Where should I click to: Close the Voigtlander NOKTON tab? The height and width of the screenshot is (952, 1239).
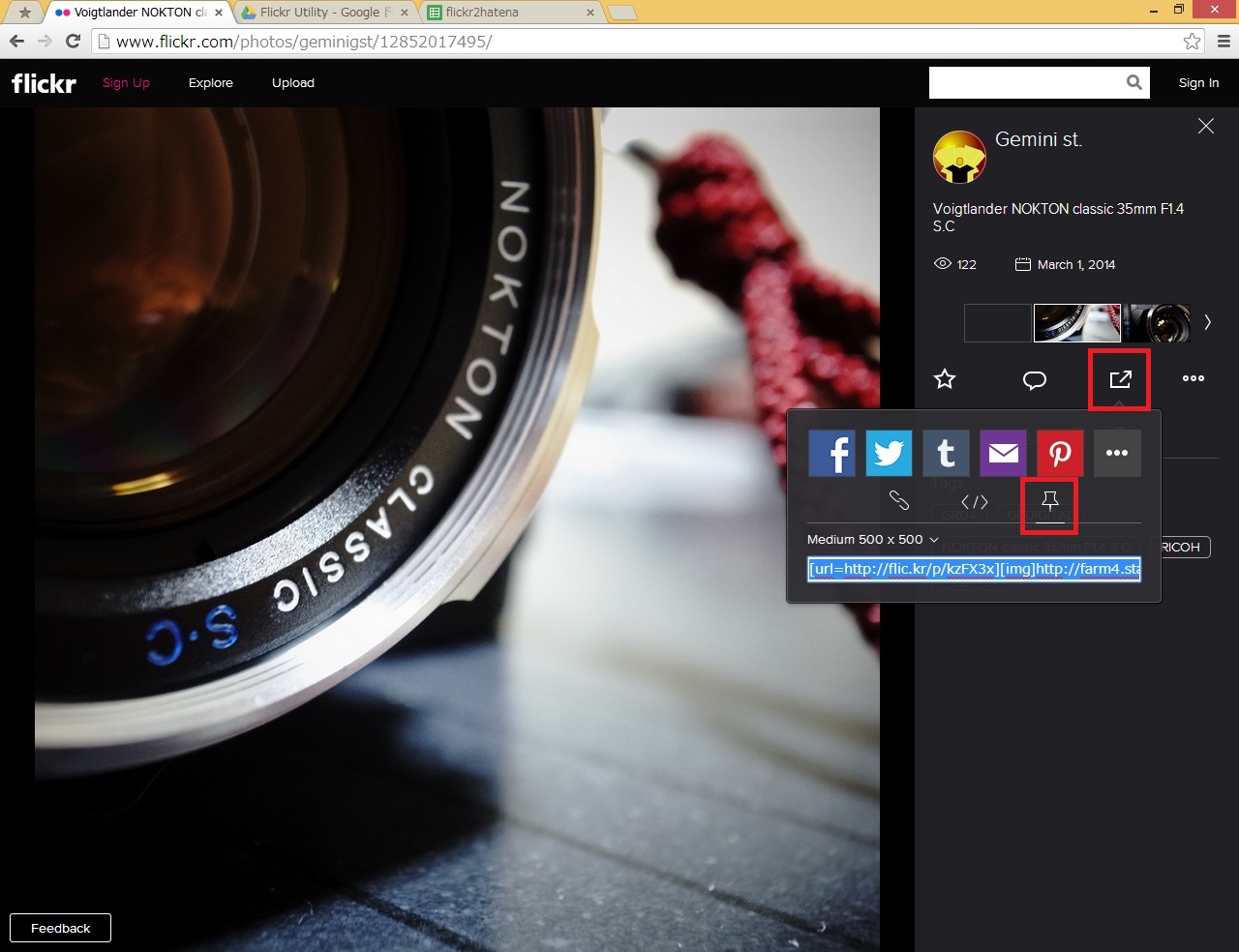coord(219,13)
